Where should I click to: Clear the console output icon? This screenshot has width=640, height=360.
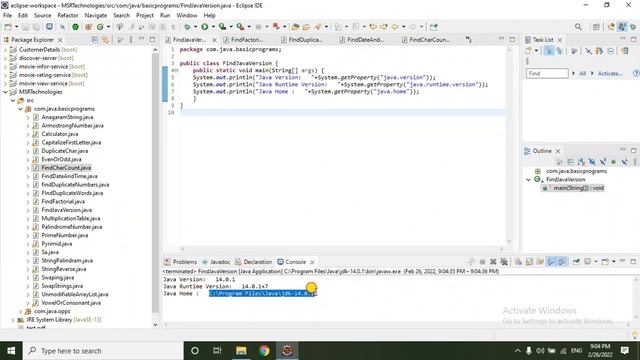pyautogui.click(x=518, y=262)
